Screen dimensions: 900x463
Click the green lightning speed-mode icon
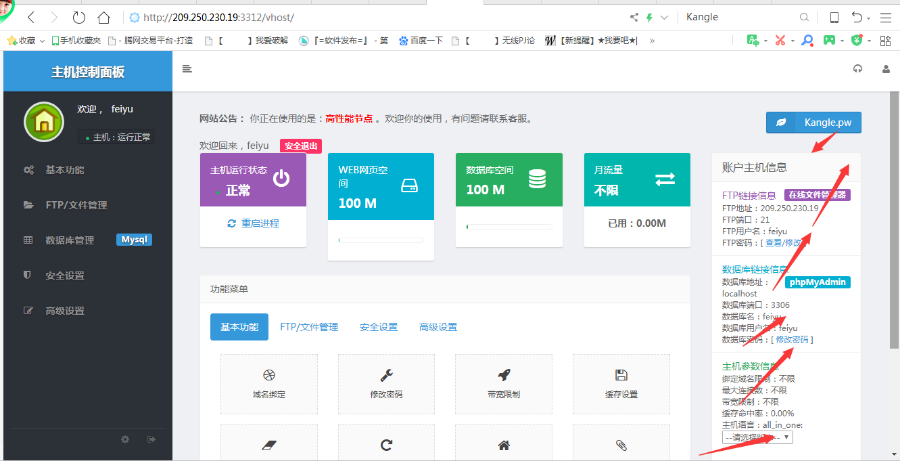(x=649, y=17)
